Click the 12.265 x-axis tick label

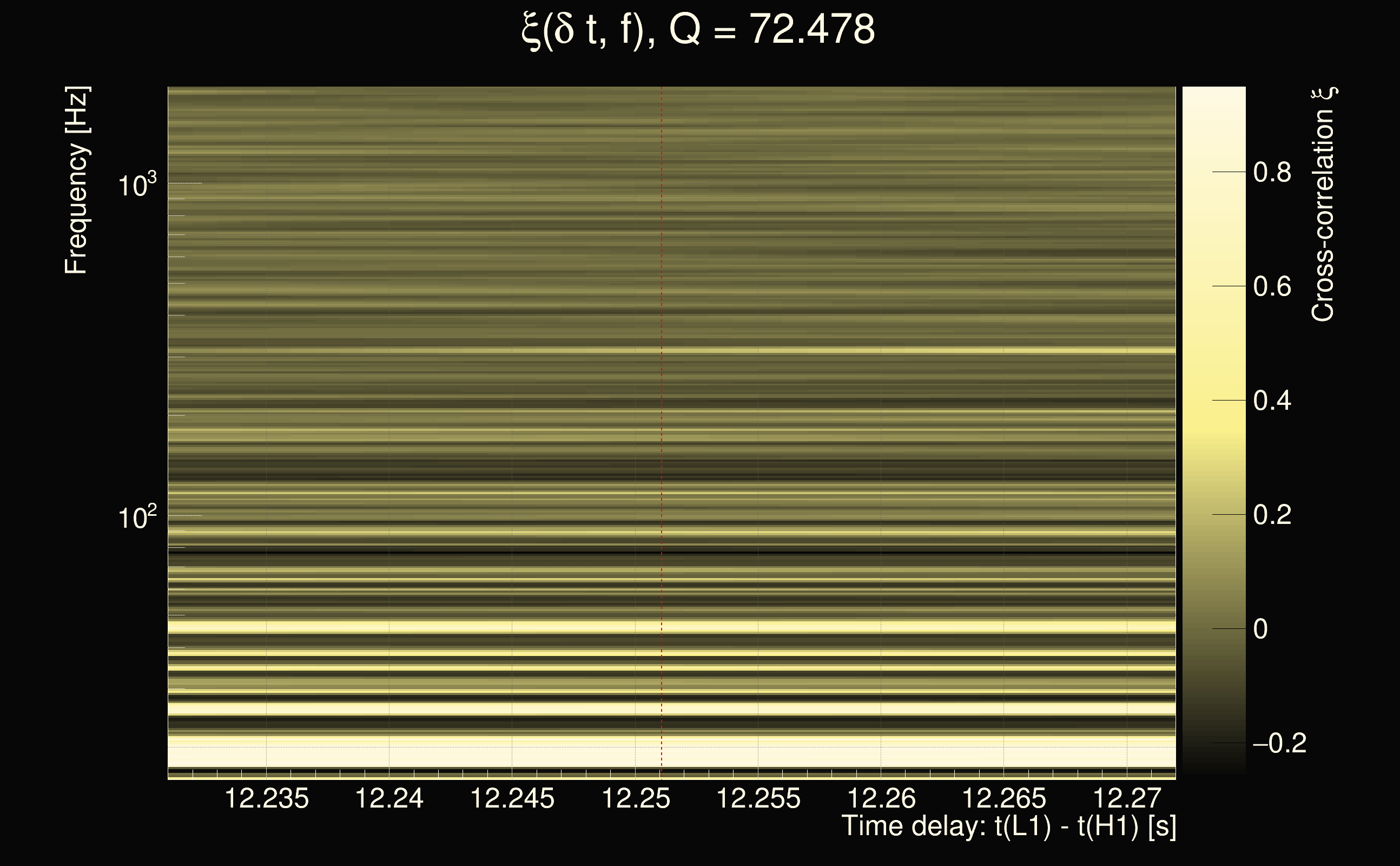[1004, 798]
